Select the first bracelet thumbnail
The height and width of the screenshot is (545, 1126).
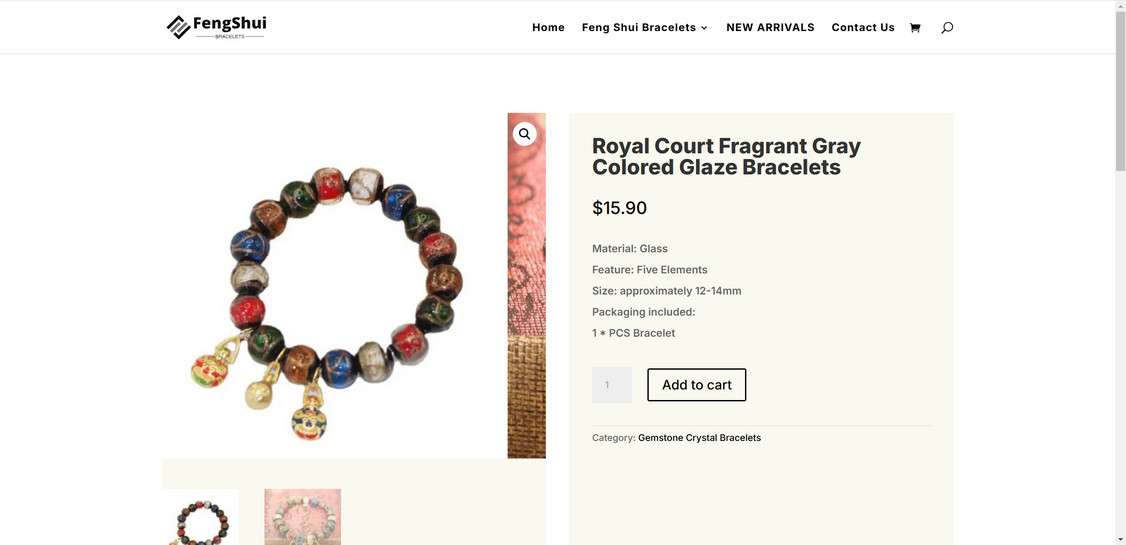click(200, 517)
